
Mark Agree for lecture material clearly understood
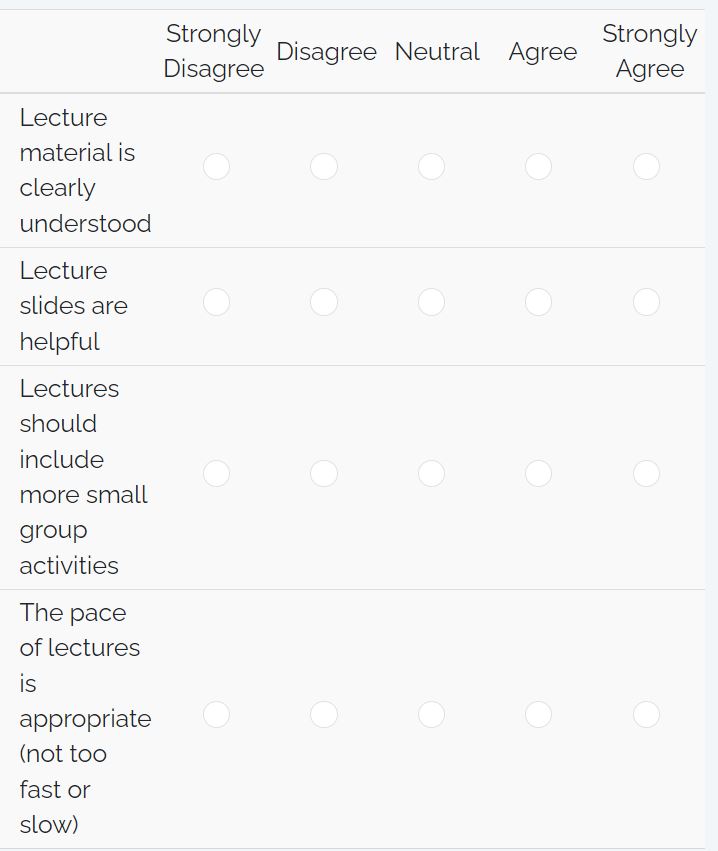click(538, 166)
